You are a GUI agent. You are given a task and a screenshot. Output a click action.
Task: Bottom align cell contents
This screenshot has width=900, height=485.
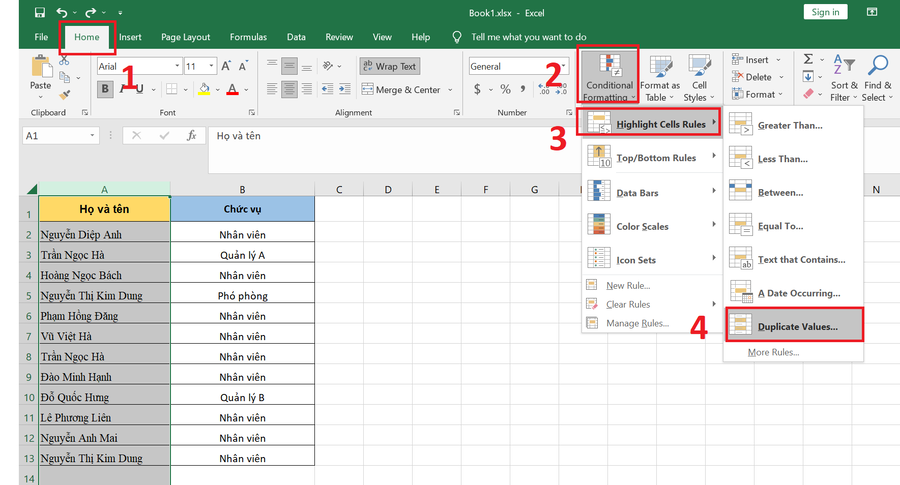click(x=307, y=66)
